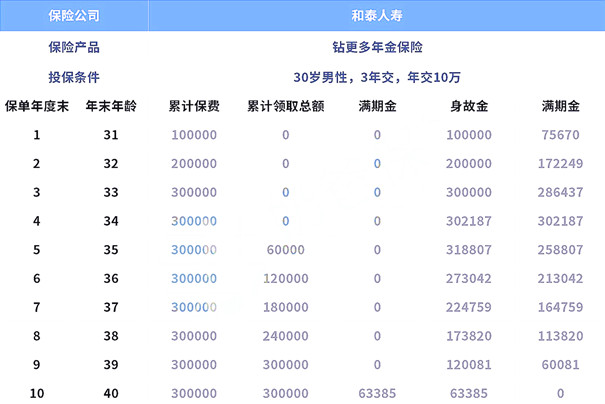Click the 年末年龄 column header
The image size is (605, 404).
[111, 106]
